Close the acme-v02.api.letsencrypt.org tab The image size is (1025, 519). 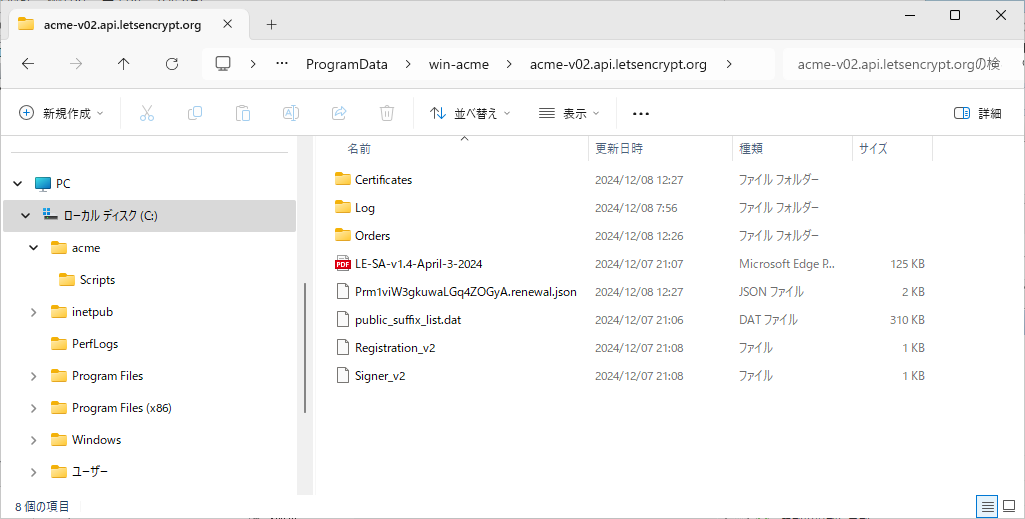click(x=227, y=24)
